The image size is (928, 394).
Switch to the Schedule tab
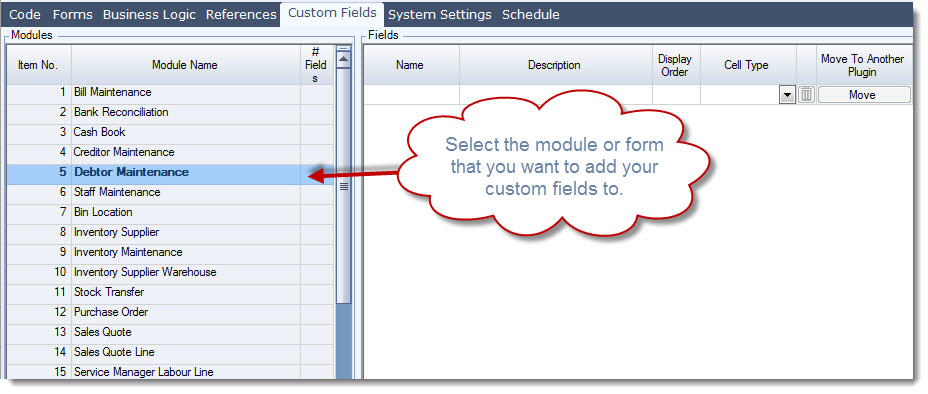(531, 15)
